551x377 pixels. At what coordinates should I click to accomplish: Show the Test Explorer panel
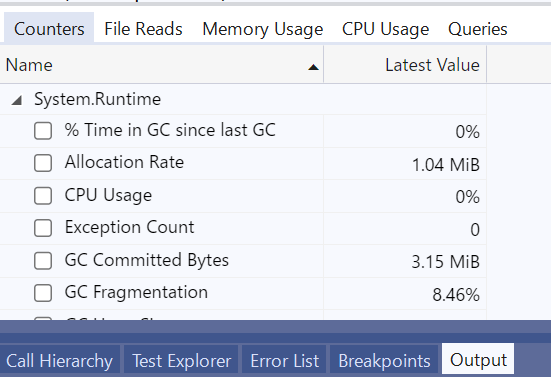point(181,360)
